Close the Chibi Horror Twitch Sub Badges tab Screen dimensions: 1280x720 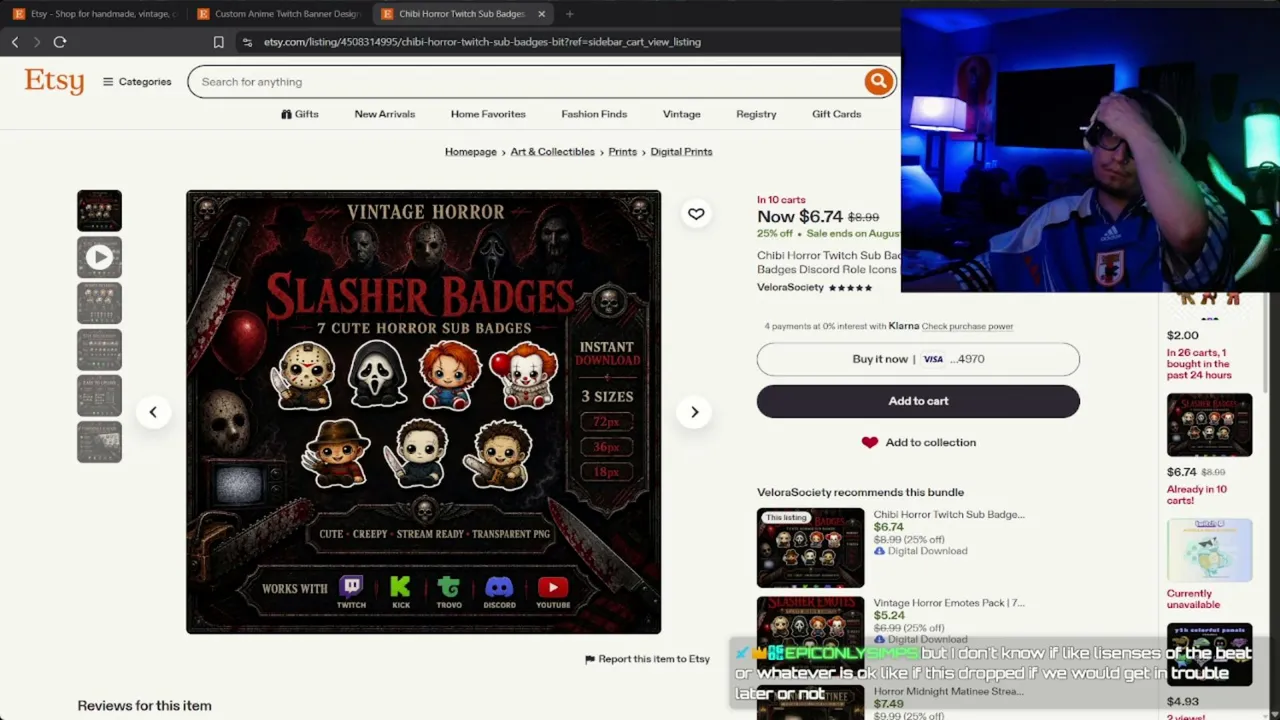541,14
